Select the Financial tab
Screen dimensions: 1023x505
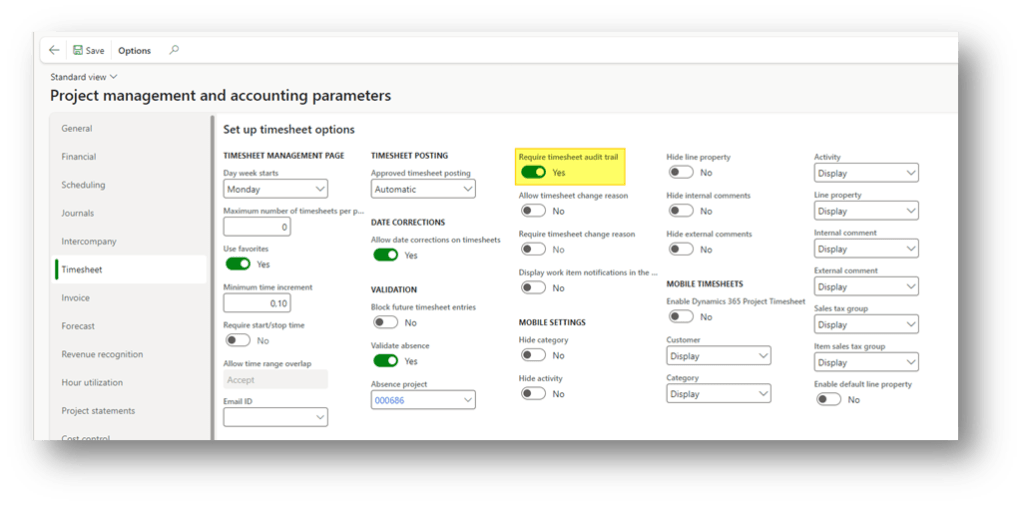[x=79, y=157]
